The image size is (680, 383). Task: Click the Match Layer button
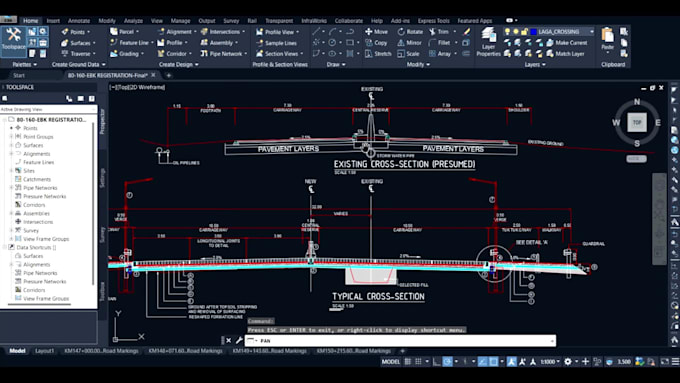pos(566,54)
